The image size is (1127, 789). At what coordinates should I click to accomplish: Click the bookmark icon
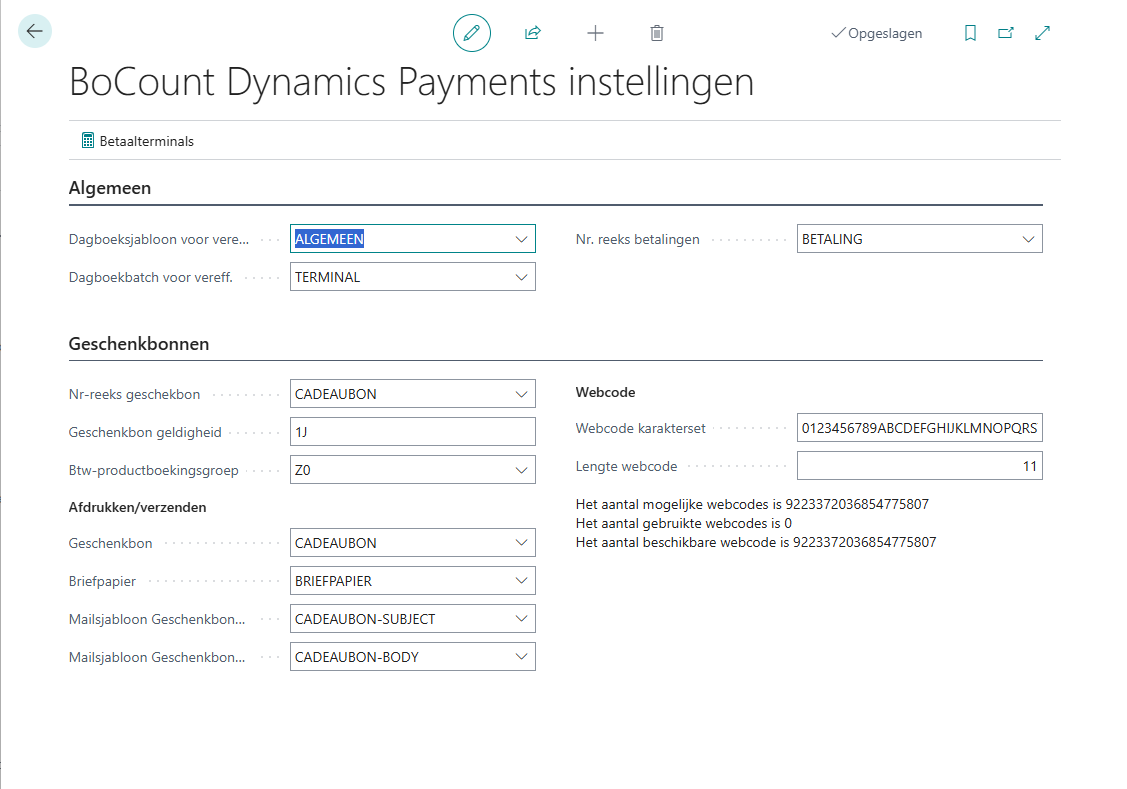tap(970, 33)
